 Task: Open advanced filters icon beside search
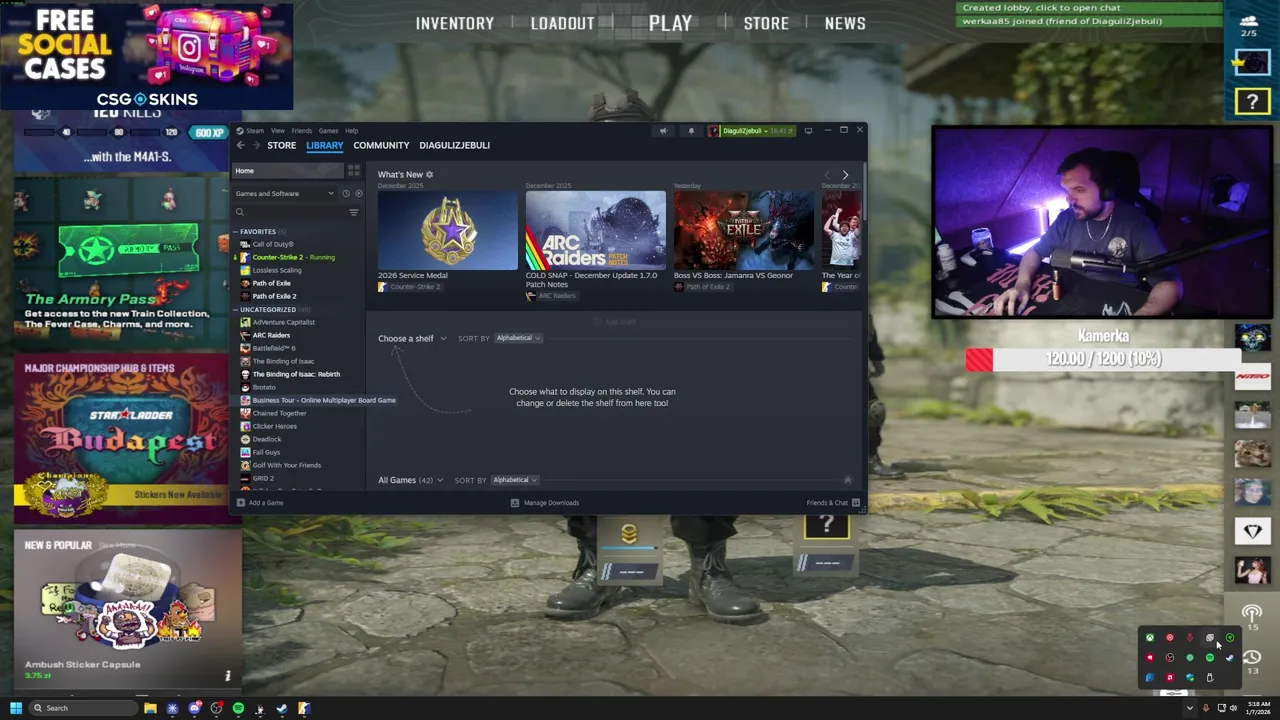tap(353, 212)
